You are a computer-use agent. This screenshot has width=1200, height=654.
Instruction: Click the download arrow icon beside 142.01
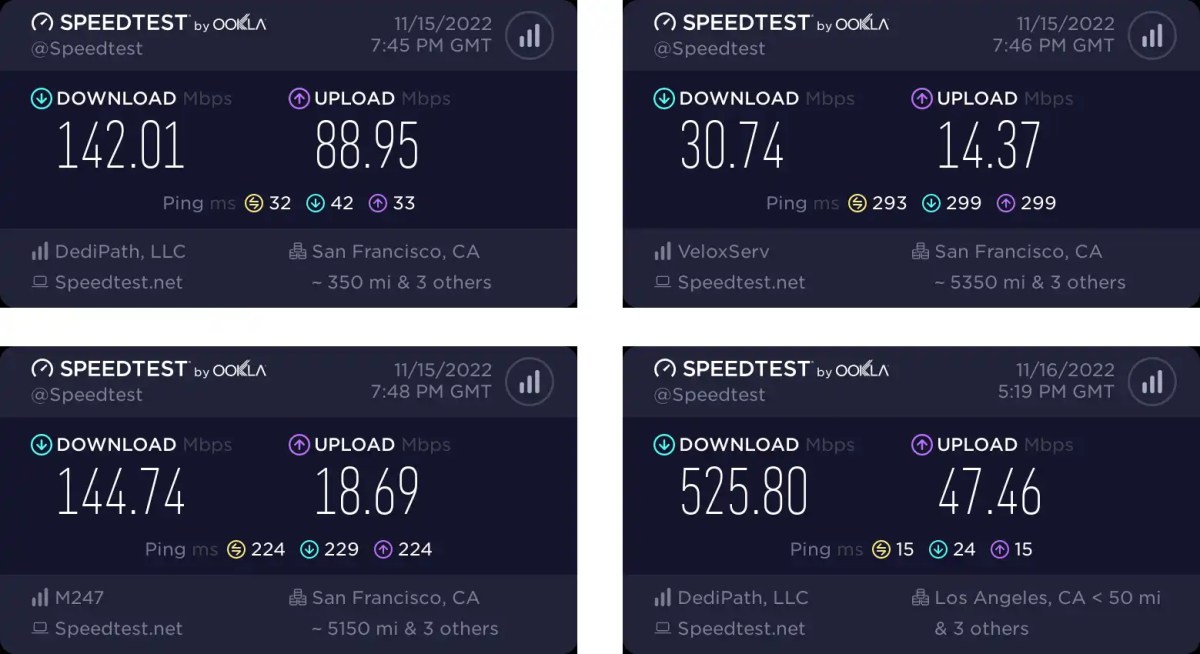click(x=41, y=98)
